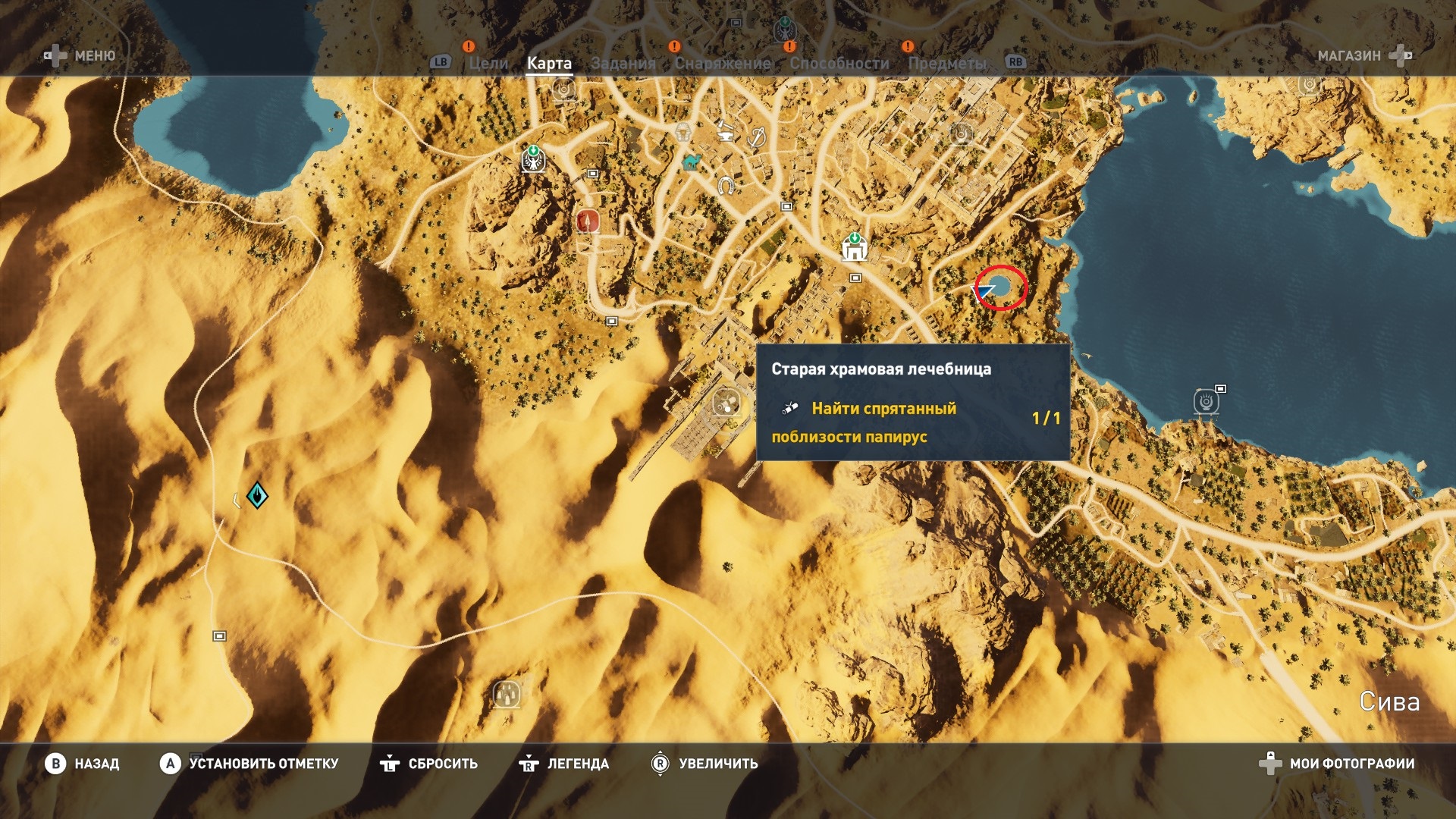This screenshot has width=1456, height=819.
Task: Switch to the Способности tab
Action: pos(839,64)
